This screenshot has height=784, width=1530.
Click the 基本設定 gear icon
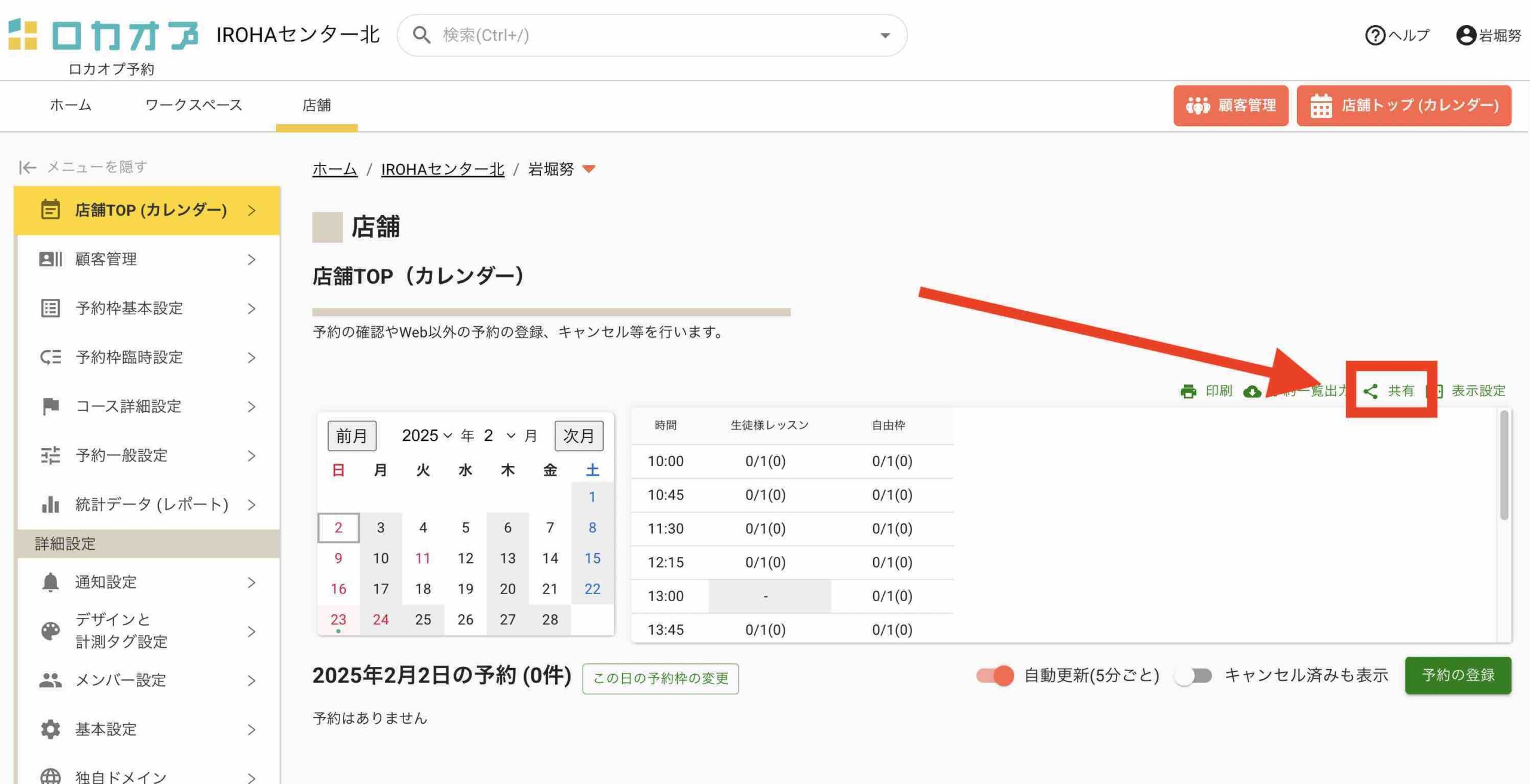coord(50,729)
